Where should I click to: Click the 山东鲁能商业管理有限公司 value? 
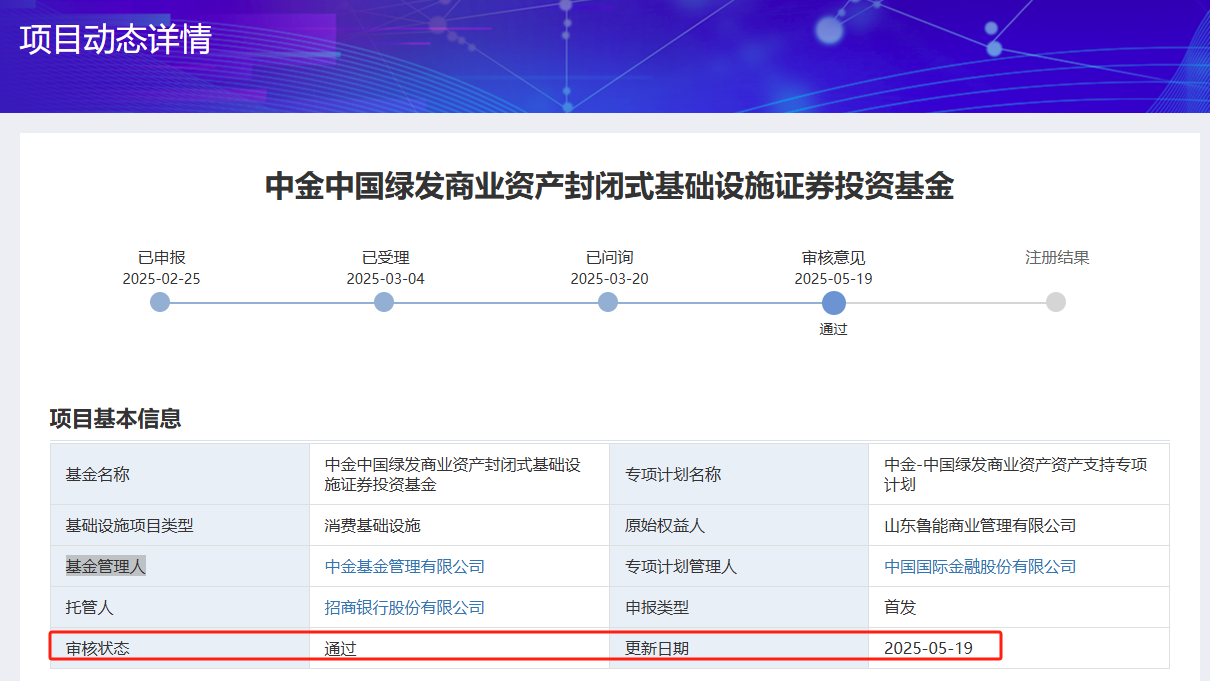click(x=980, y=525)
